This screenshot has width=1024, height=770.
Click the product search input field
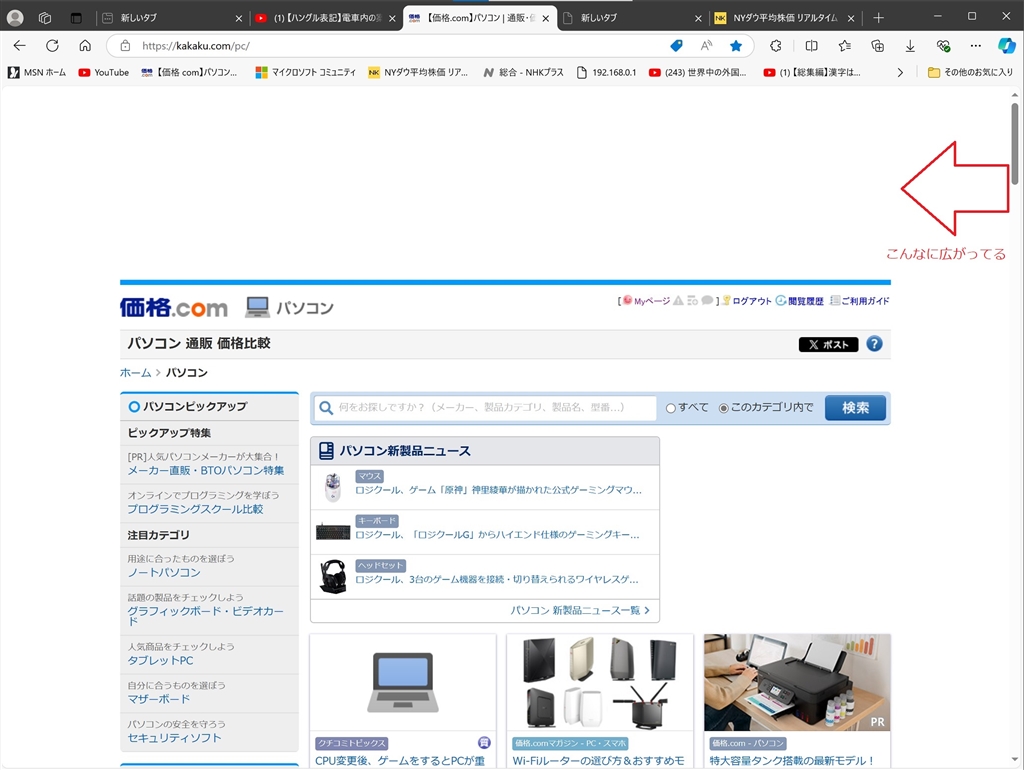[485, 408]
